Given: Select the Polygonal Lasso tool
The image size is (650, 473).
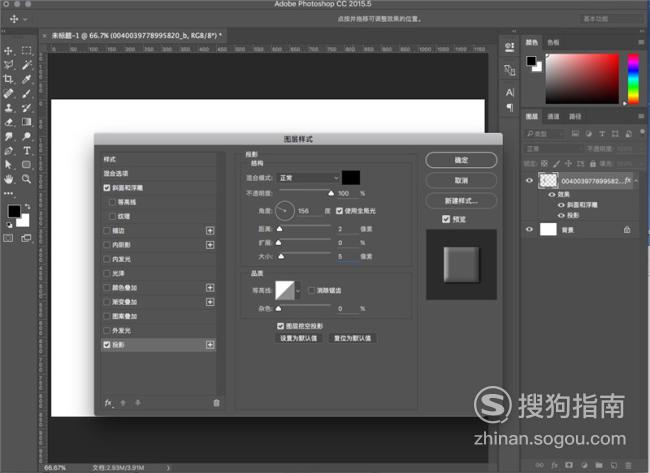Looking at the screenshot, I should 8,65.
